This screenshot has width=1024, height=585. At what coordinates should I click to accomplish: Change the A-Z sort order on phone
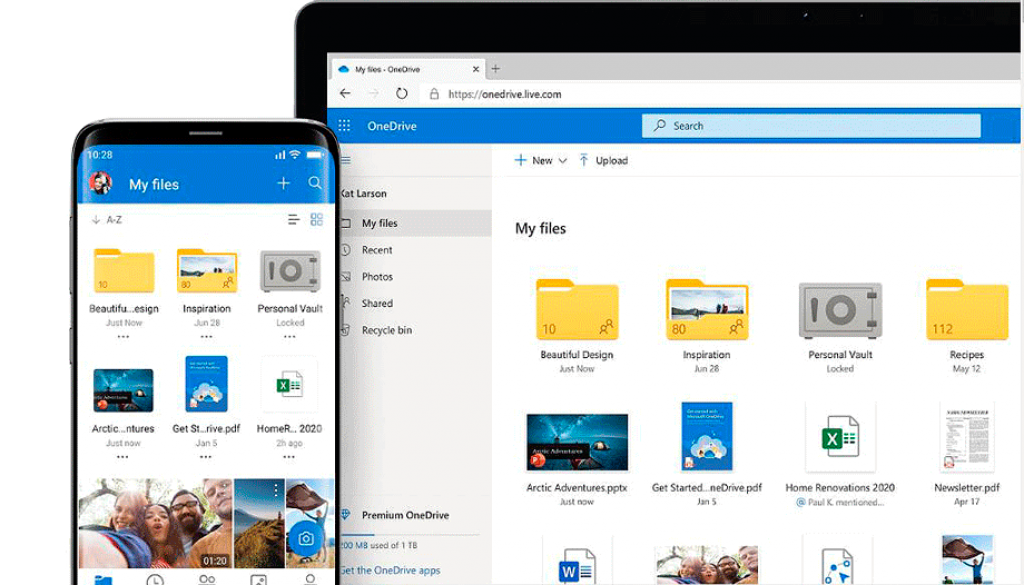tap(107, 220)
